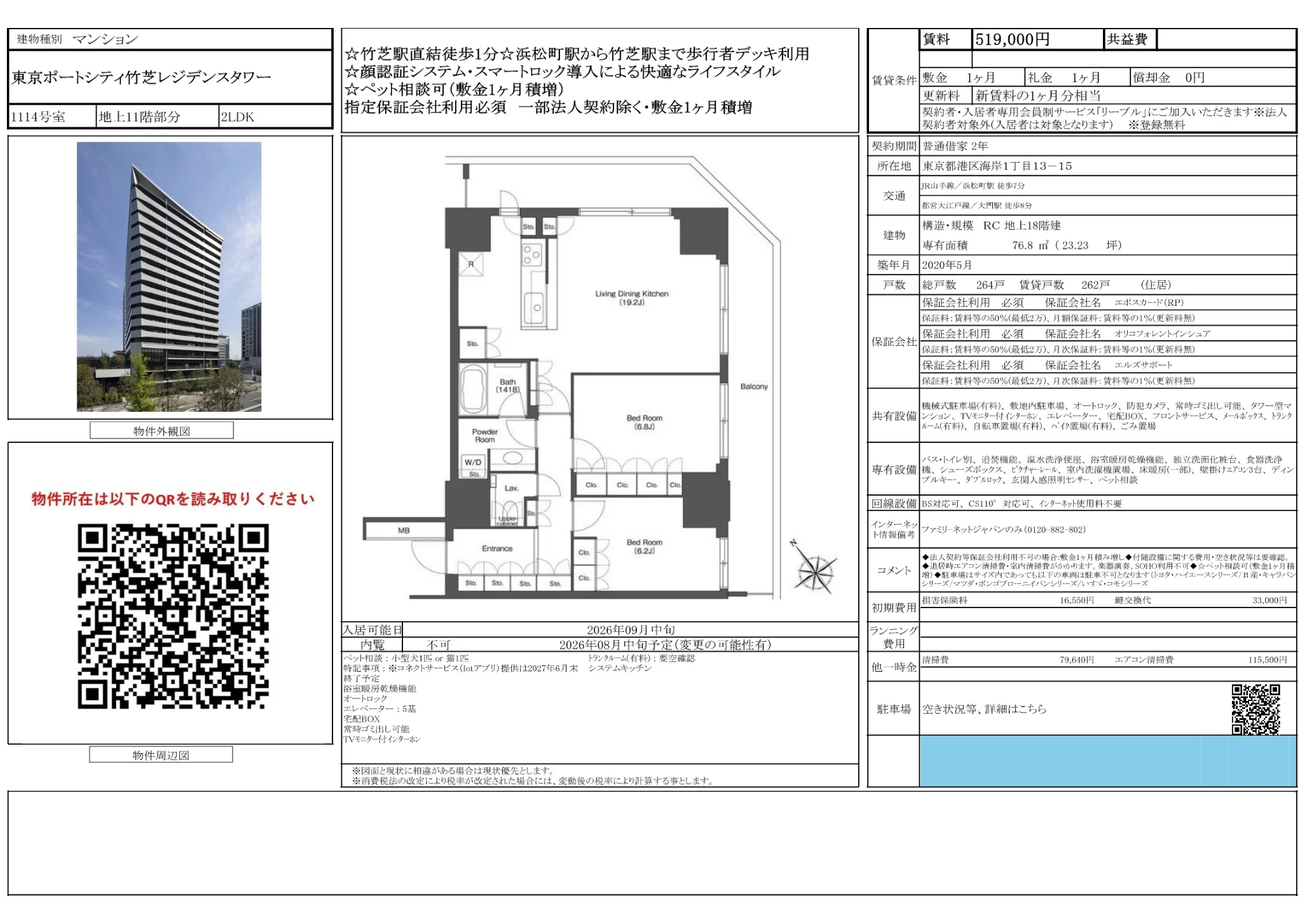This screenshot has height=924, width=1307.
Task: Click the エレベーター:5基 note
Action: click(x=380, y=709)
